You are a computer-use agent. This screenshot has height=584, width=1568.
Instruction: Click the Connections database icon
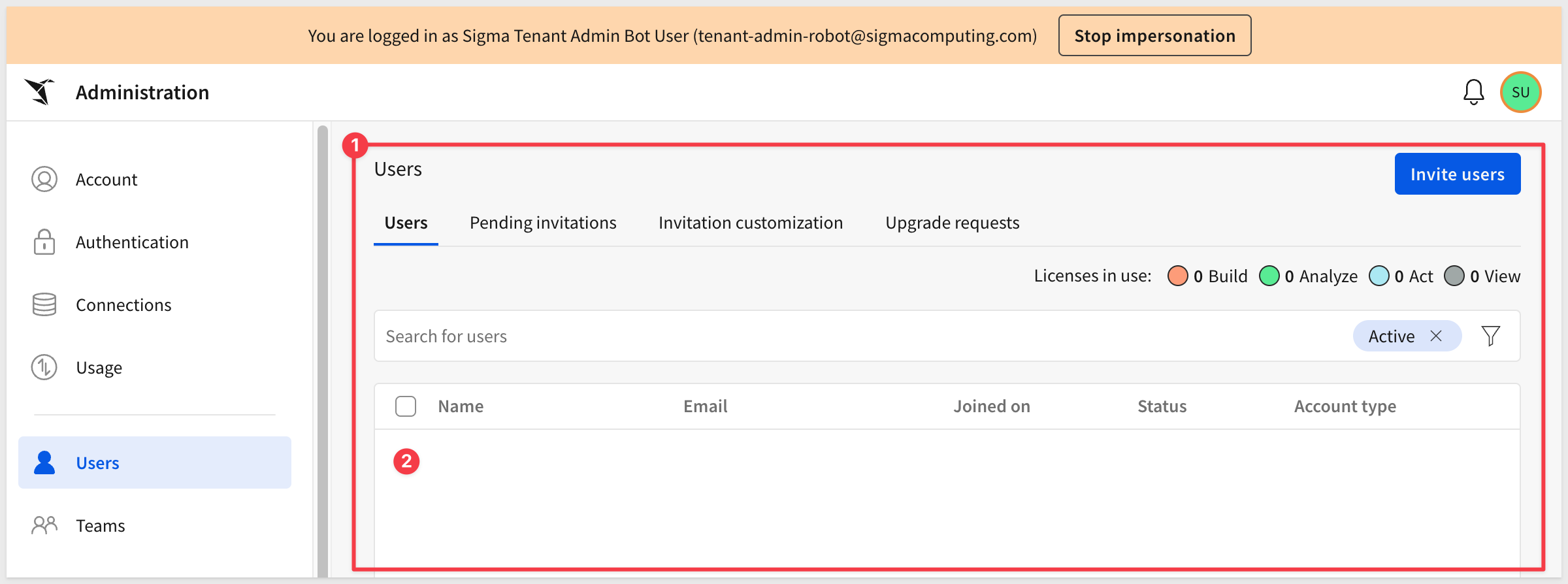coord(44,305)
